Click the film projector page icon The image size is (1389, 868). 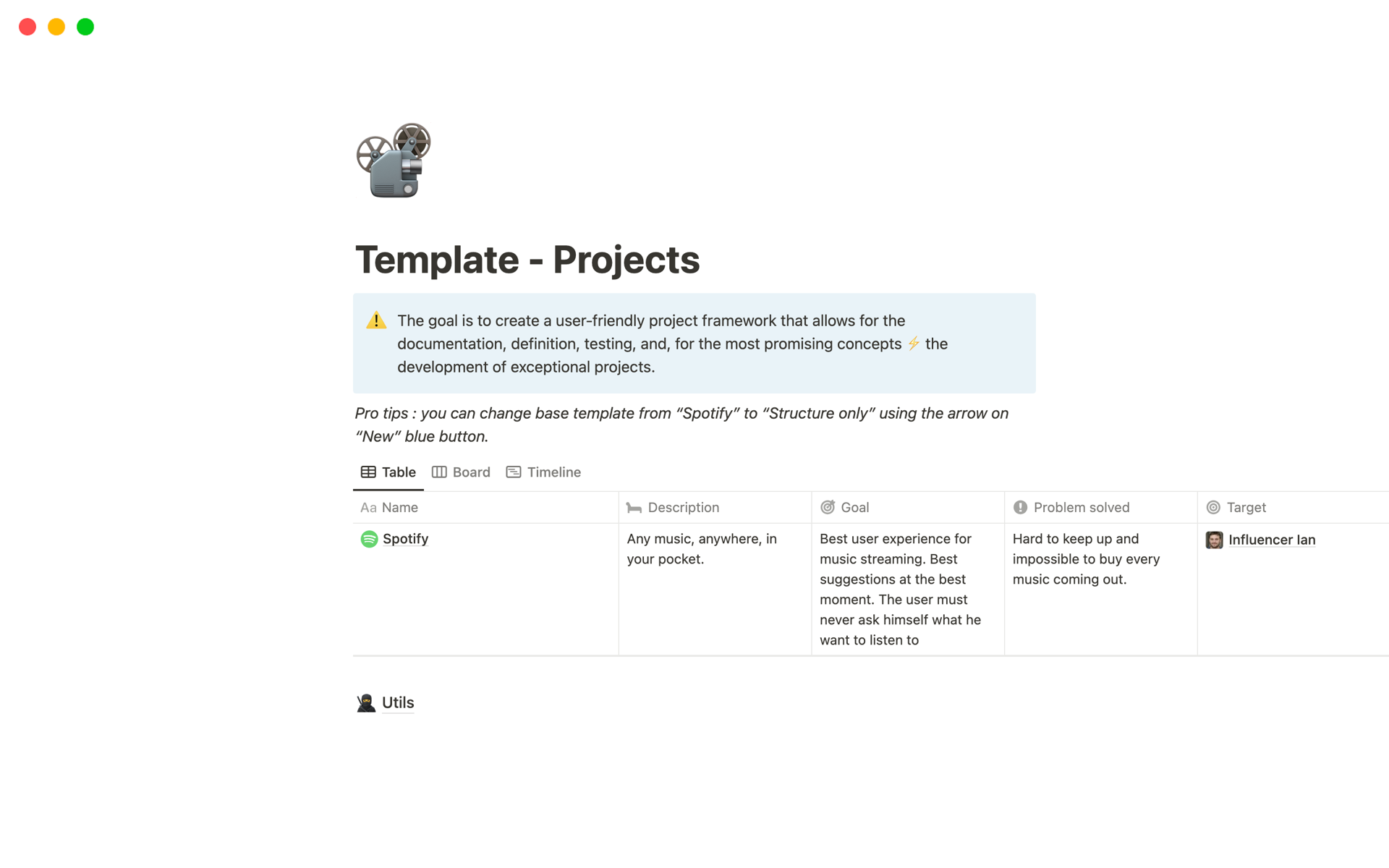(x=393, y=161)
